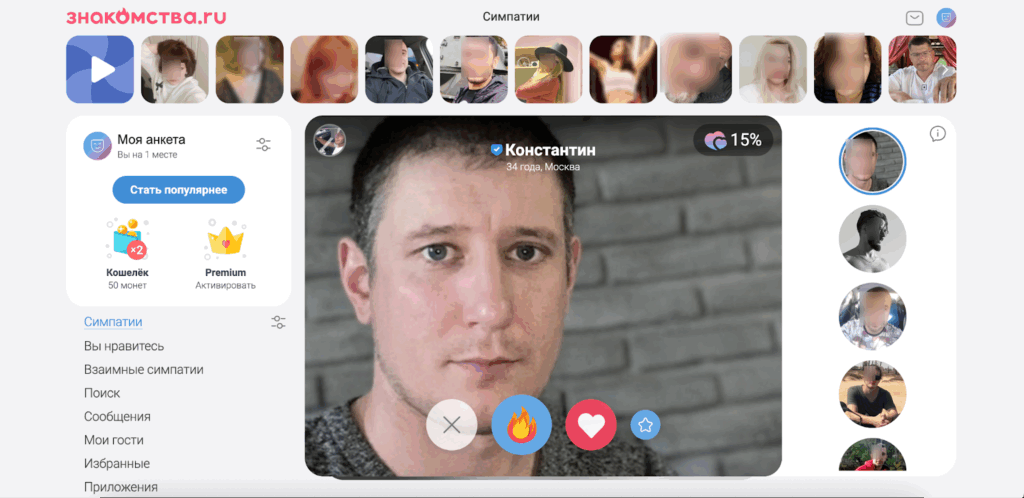
Task: Click the Premium crown icon
Action: pos(225,240)
